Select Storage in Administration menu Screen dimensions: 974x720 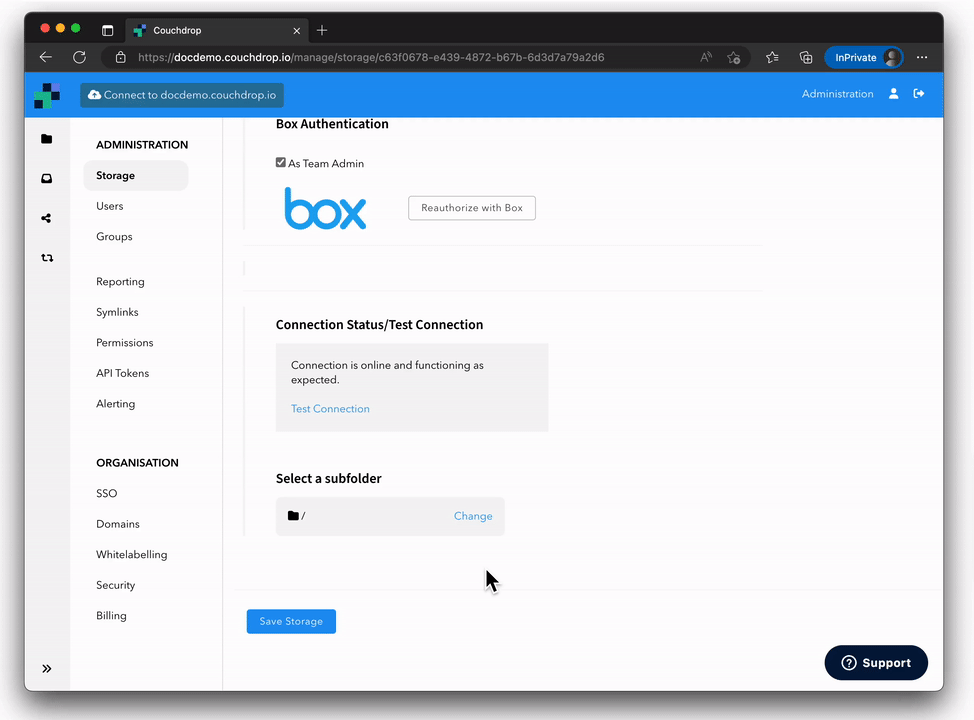(135, 175)
